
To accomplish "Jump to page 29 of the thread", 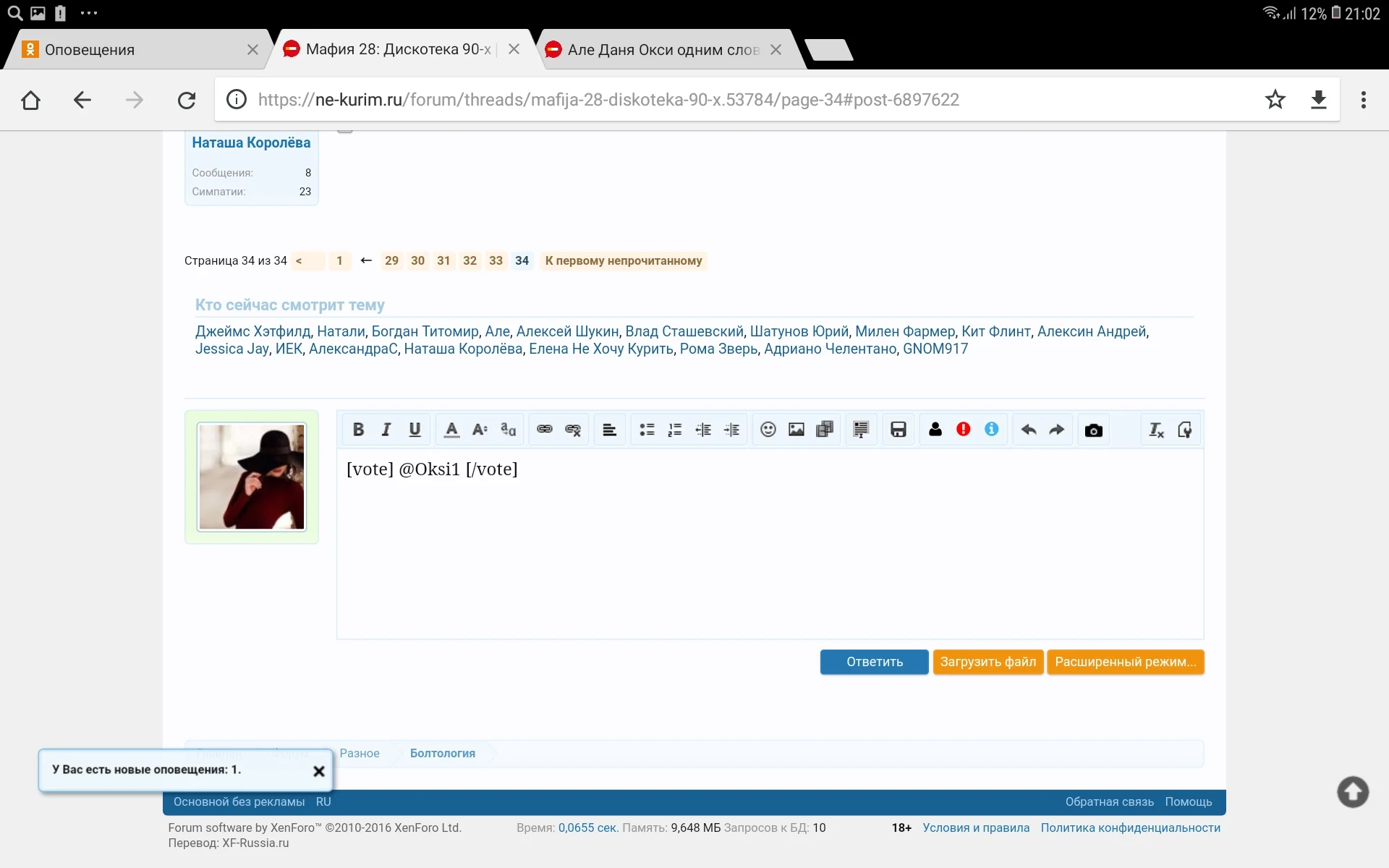I will 391,260.
